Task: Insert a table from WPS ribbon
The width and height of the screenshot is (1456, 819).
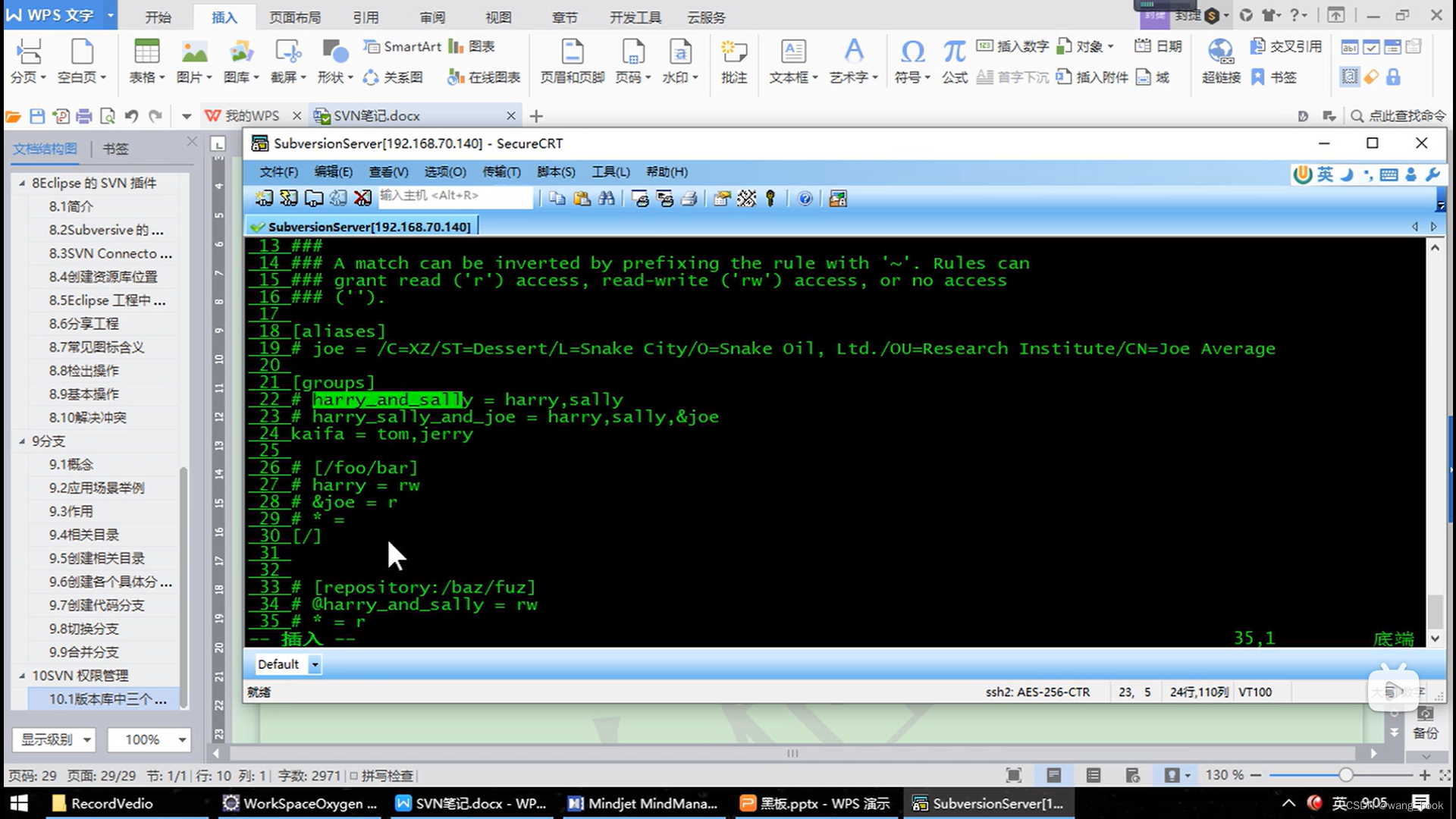Action: tap(146, 61)
